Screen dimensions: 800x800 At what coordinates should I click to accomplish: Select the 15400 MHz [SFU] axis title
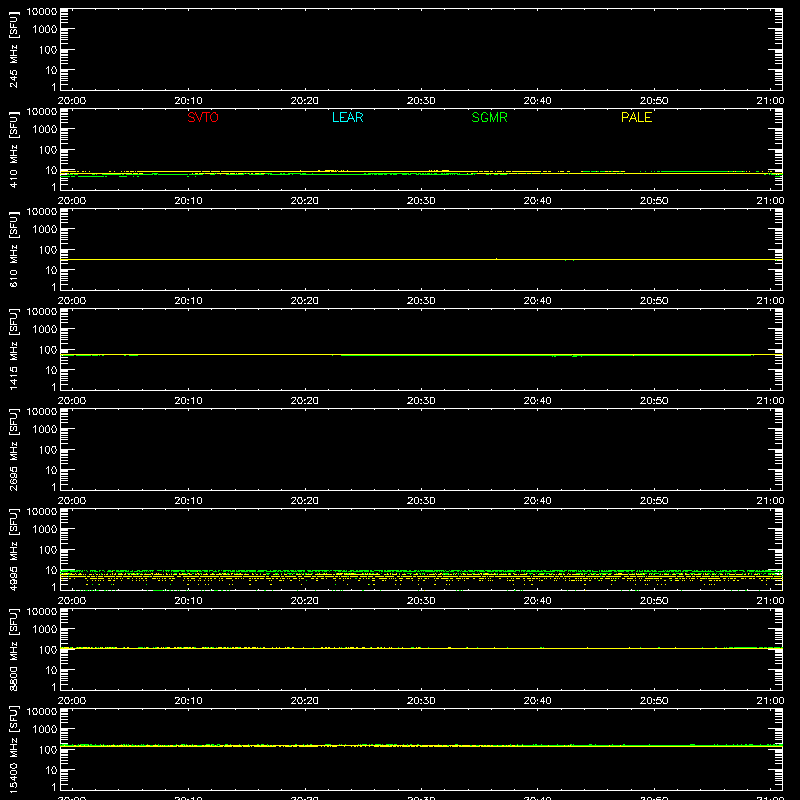click(13, 749)
